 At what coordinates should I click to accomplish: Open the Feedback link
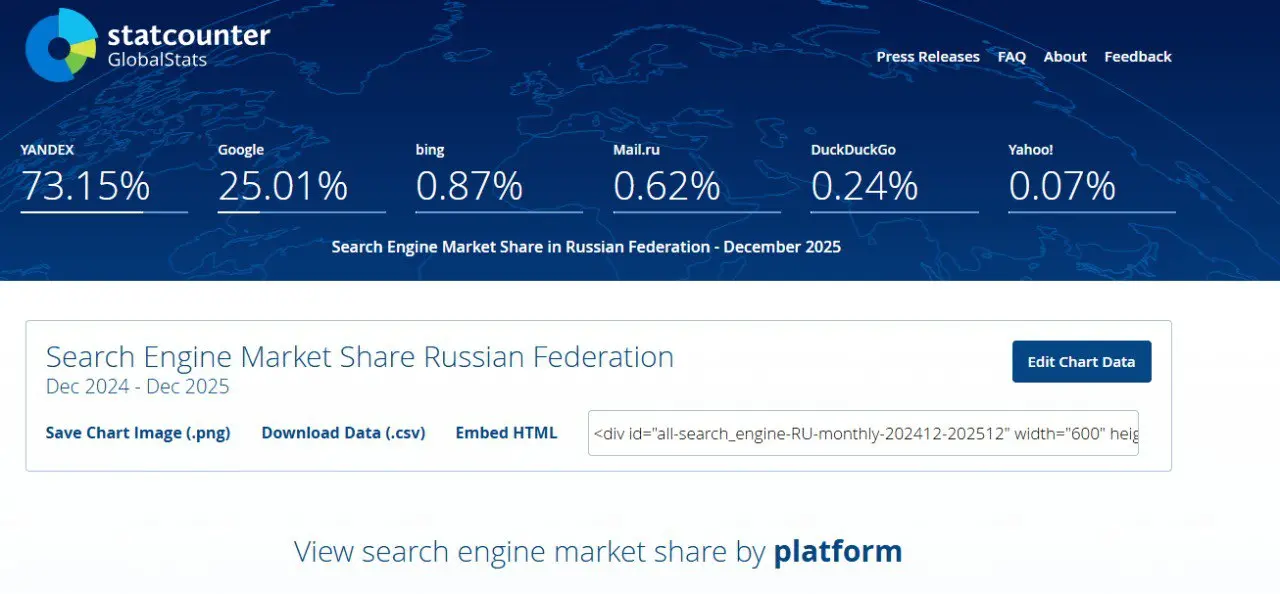click(x=1138, y=57)
